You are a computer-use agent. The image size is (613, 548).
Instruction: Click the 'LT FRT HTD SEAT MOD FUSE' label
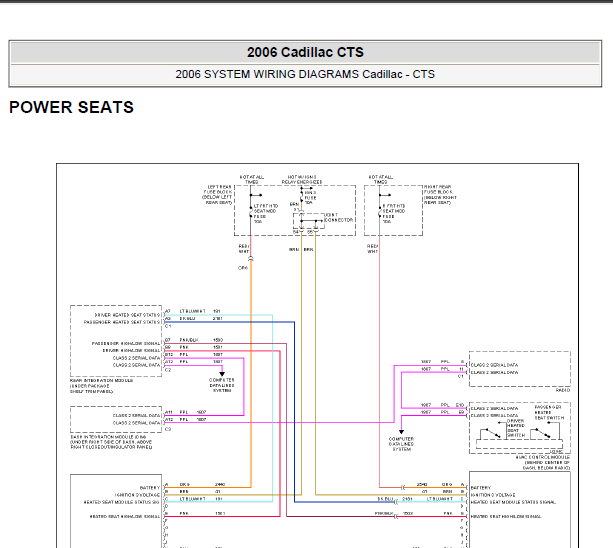point(265,213)
